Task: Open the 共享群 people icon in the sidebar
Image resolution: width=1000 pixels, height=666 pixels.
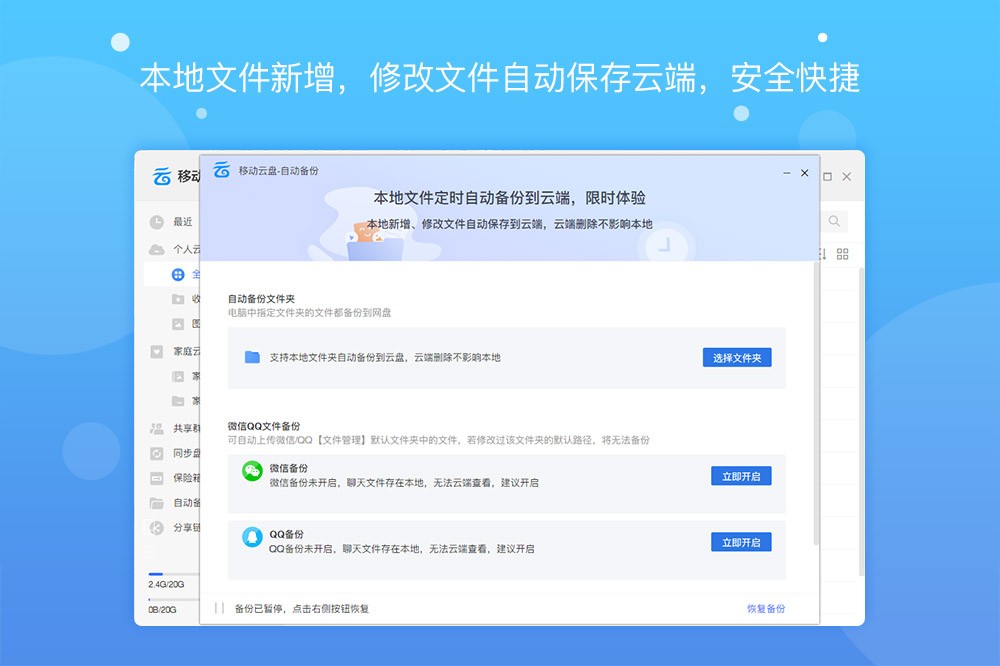Action: [157, 428]
